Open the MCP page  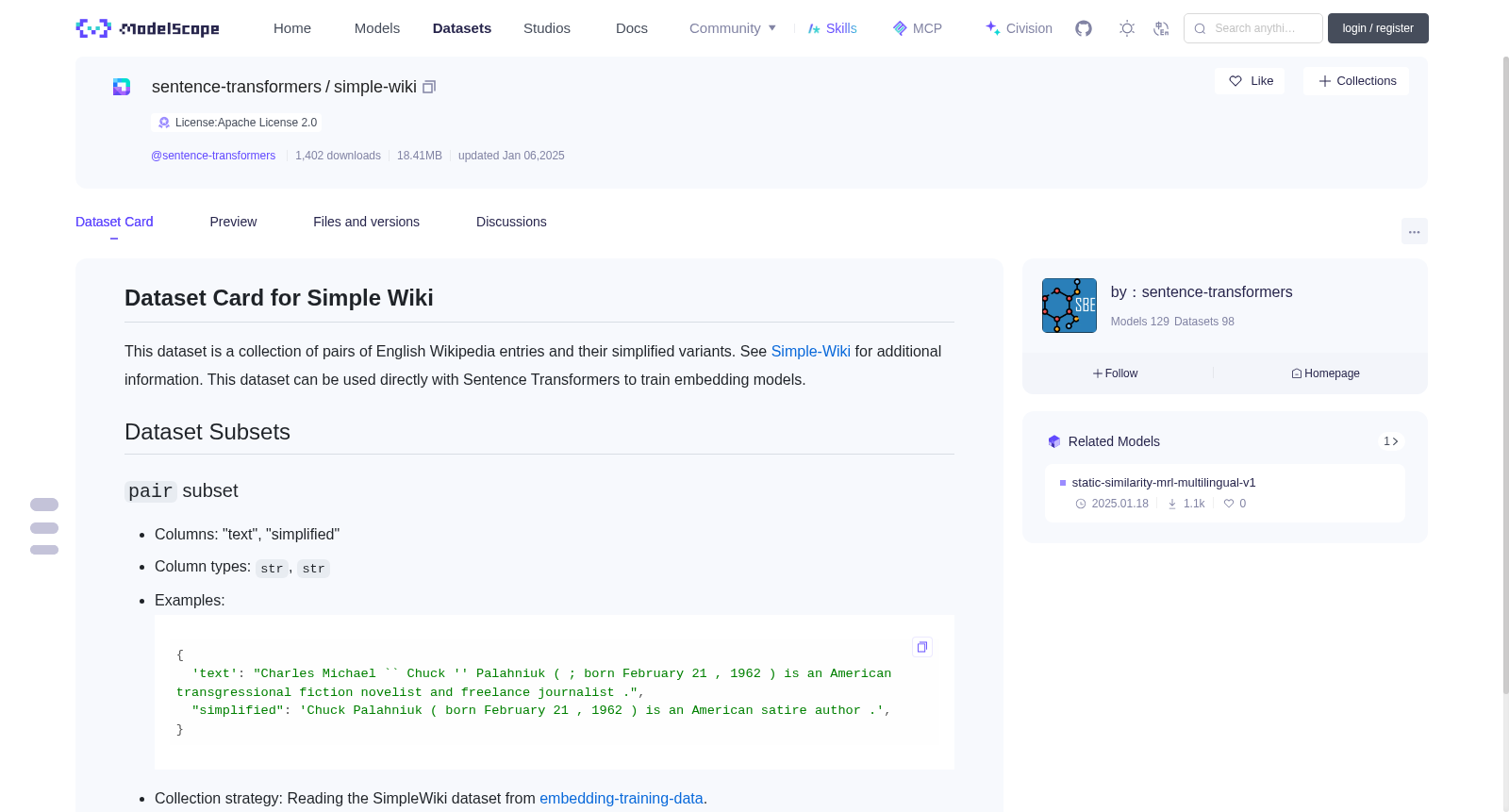[x=927, y=28]
